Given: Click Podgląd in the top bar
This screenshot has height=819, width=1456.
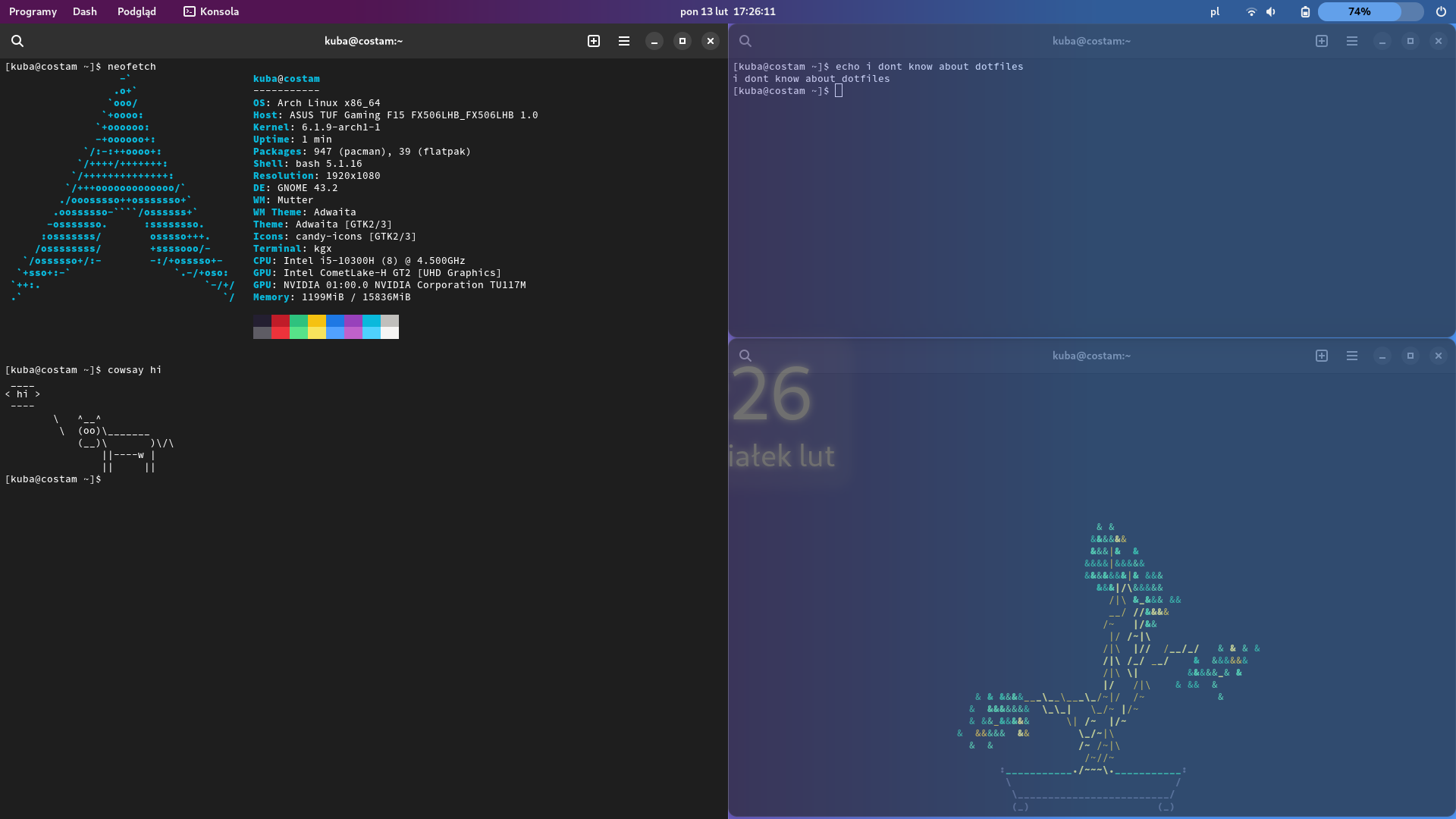Looking at the screenshot, I should [x=136, y=11].
